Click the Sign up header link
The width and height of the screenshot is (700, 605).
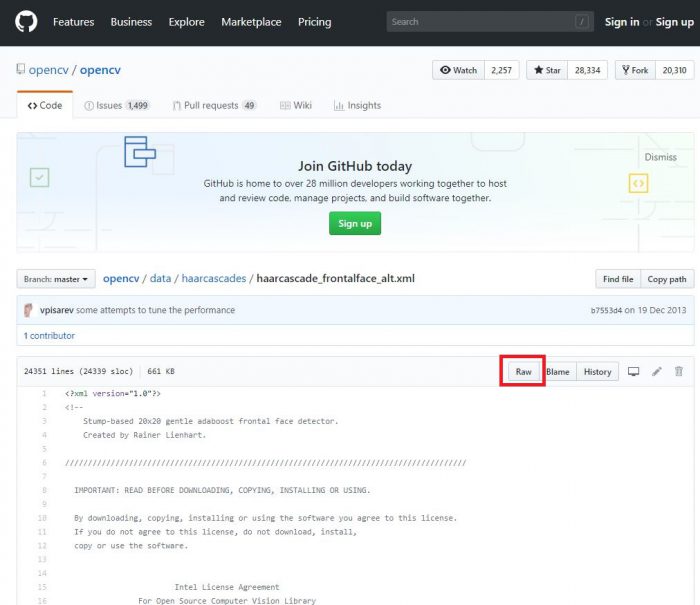coord(675,22)
